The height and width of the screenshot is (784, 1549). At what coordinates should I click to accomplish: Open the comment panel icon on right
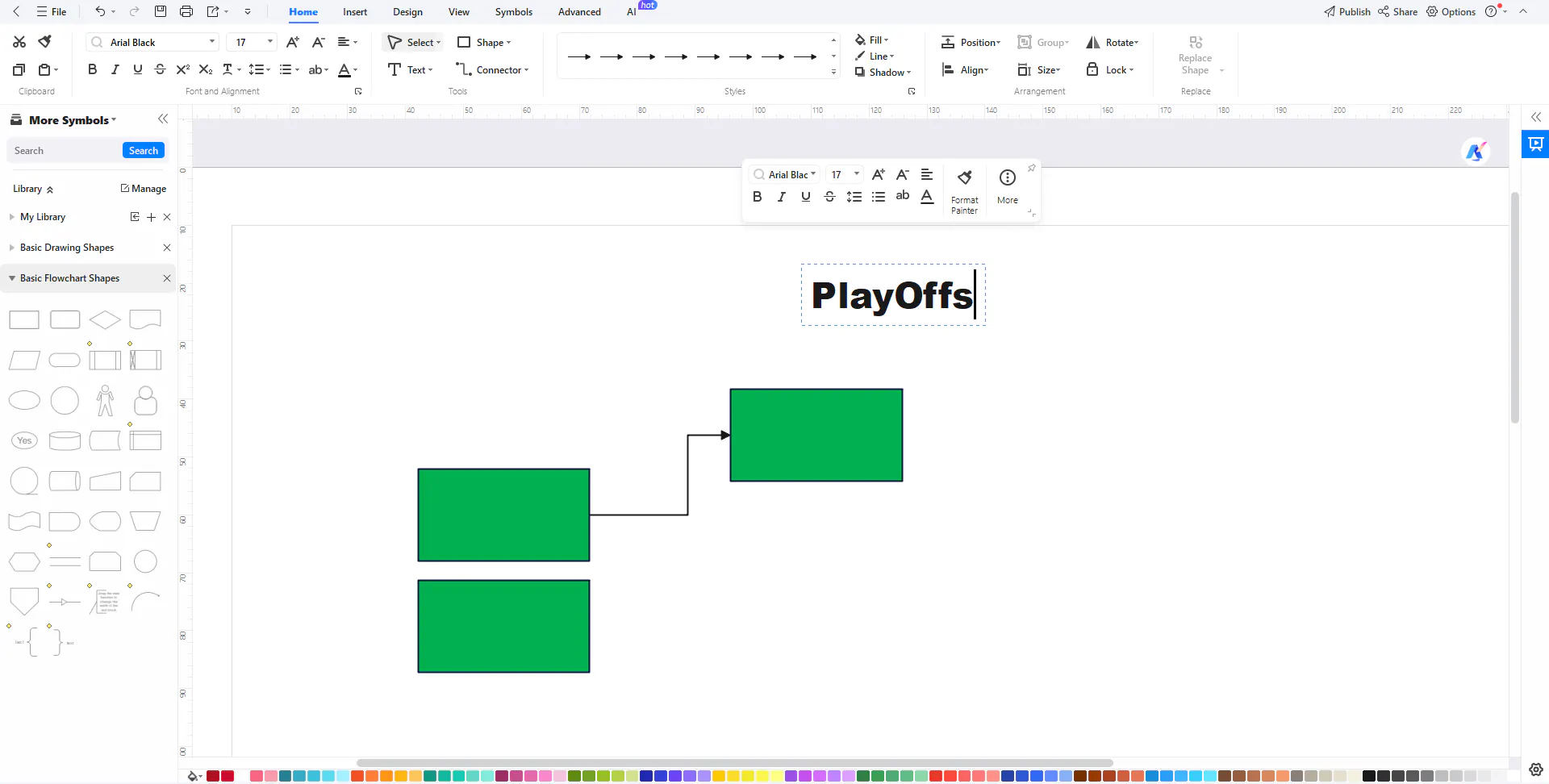coord(1535,144)
